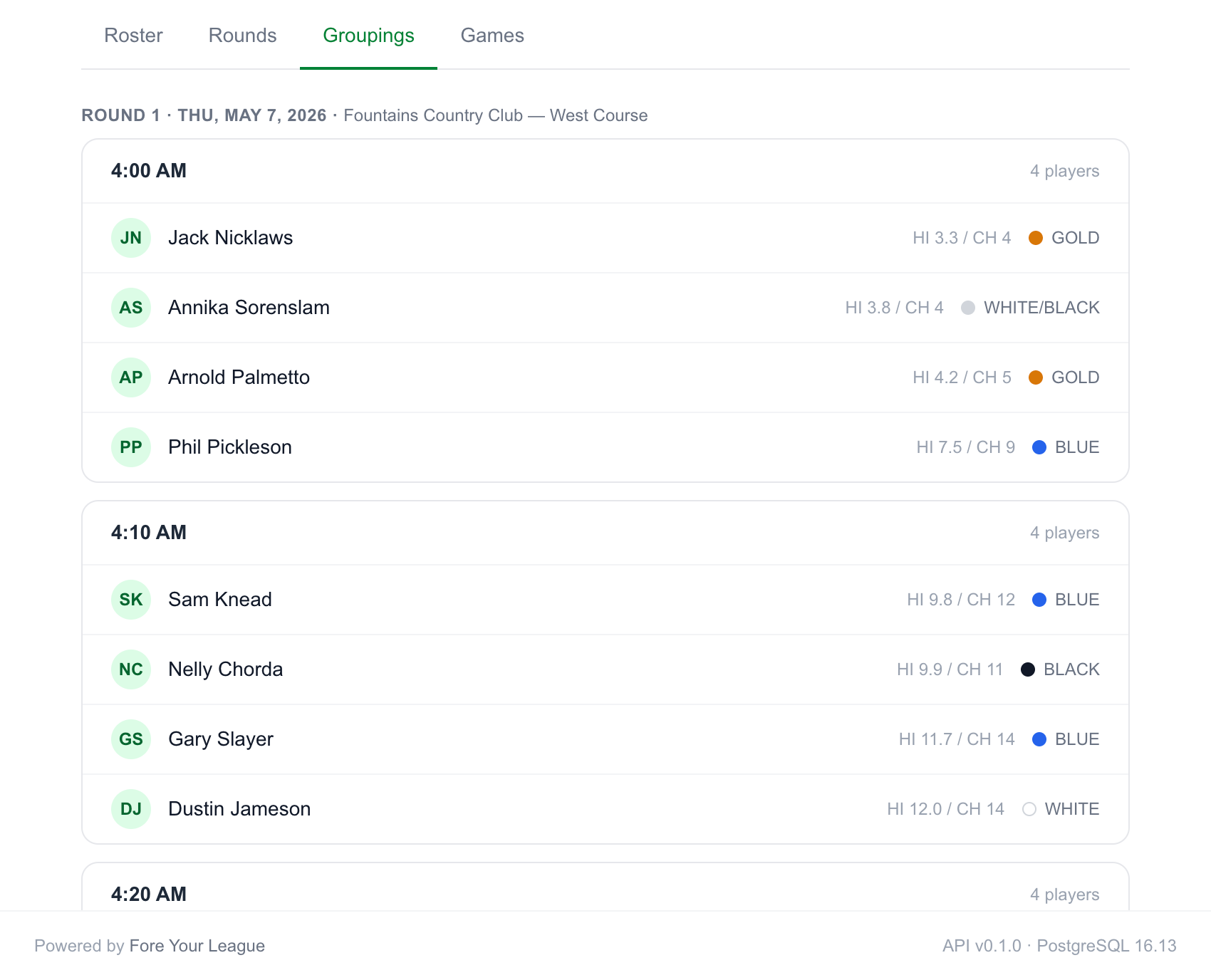Click the white tee dot for Dustin Jameson

pyautogui.click(x=1029, y=809)
